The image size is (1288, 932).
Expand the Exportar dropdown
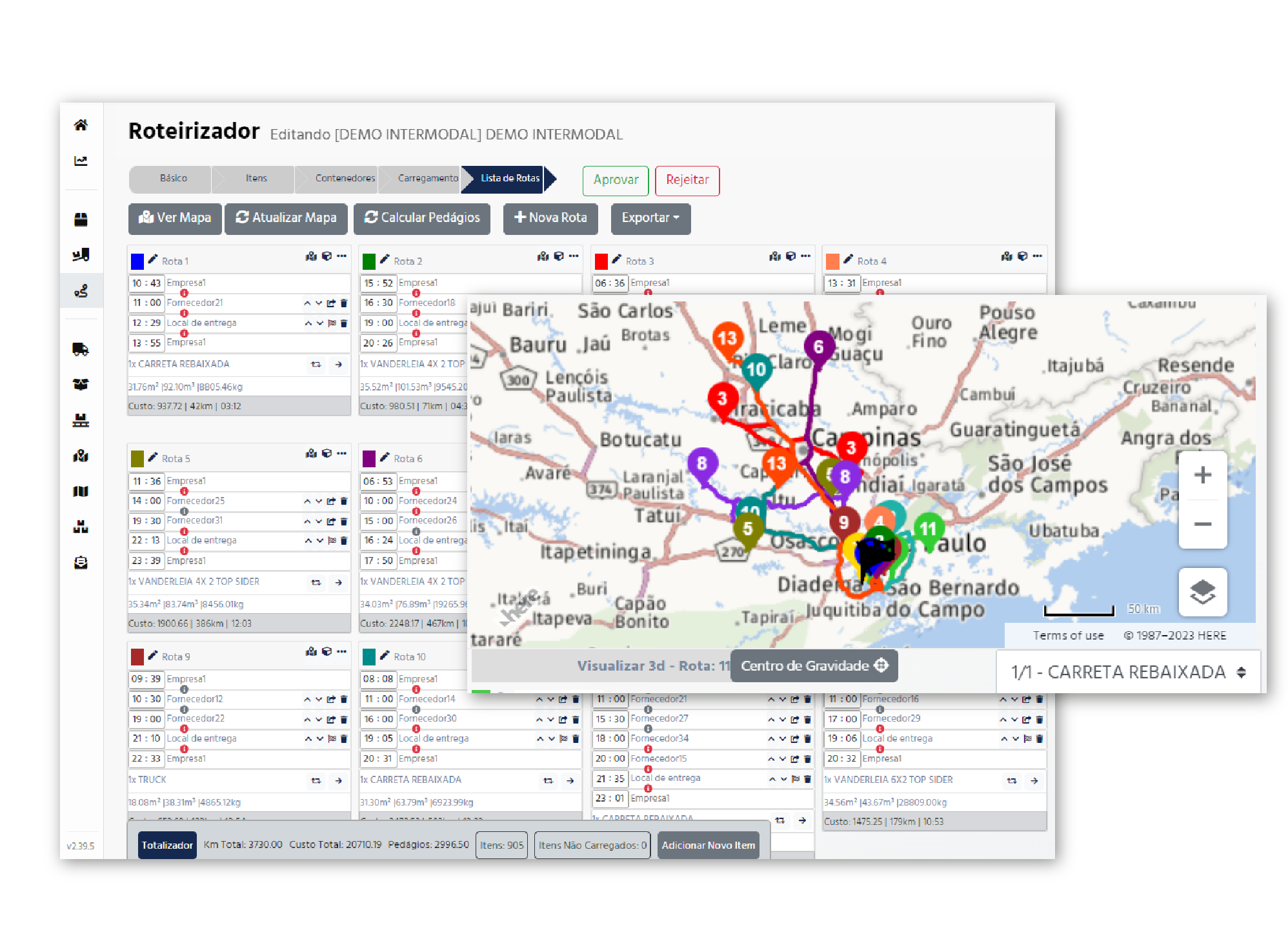coord(650,218)
